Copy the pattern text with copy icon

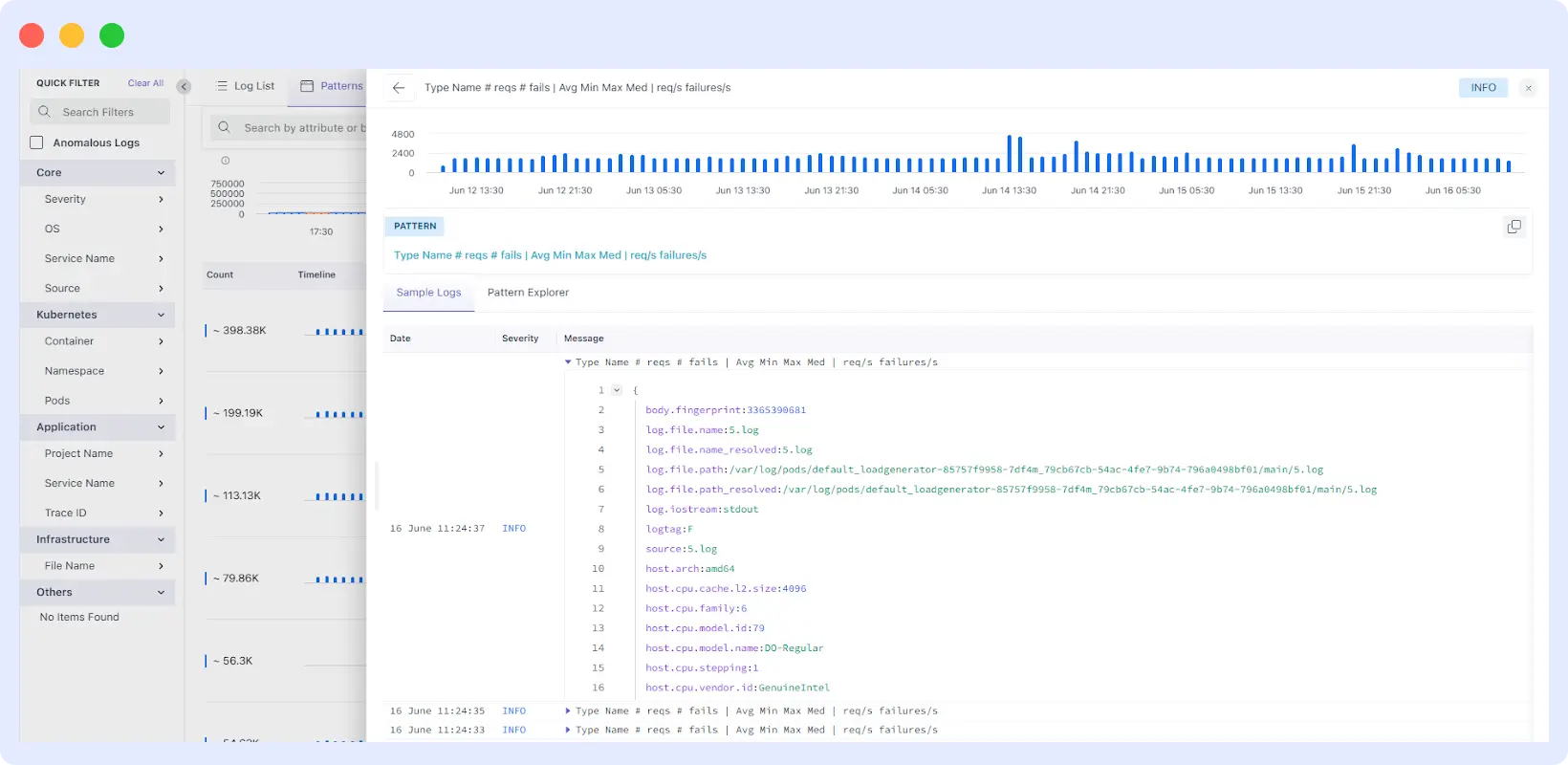[1514, 227]
